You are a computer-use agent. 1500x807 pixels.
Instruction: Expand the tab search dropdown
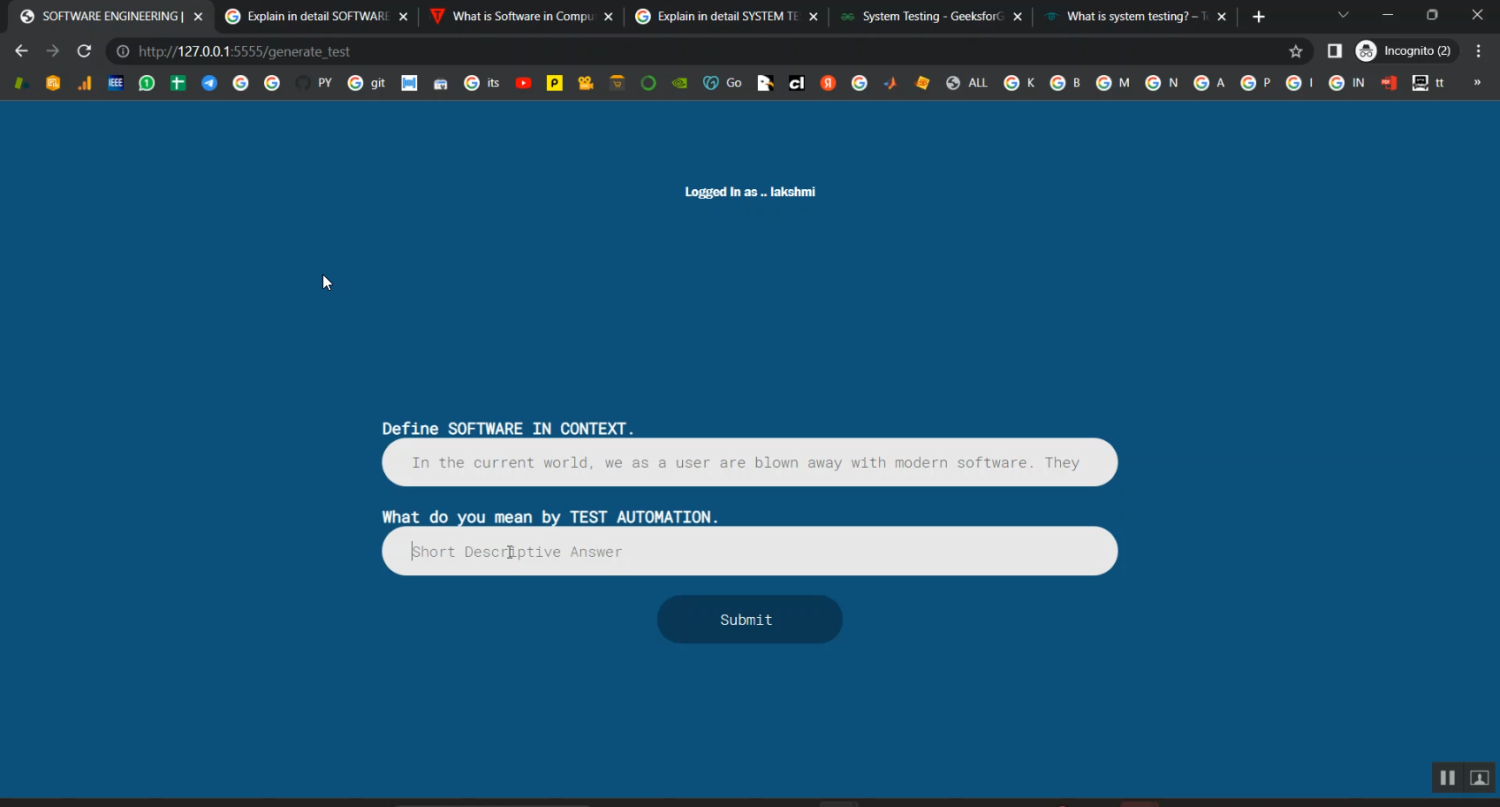pyautogui.click(x=1343, y=15)
